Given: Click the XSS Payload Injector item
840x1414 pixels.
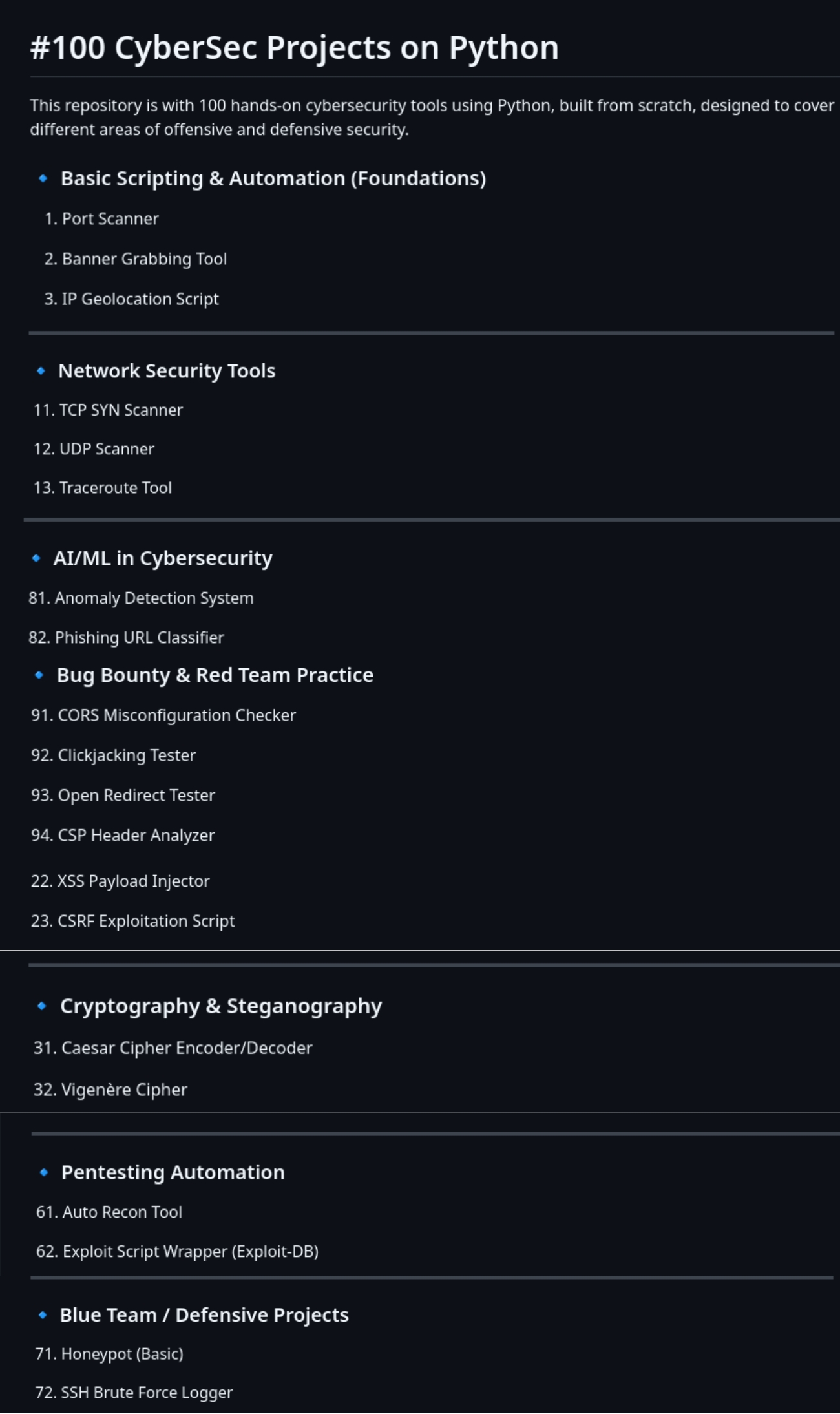Looking at the screenshot, I should (133, 881).
